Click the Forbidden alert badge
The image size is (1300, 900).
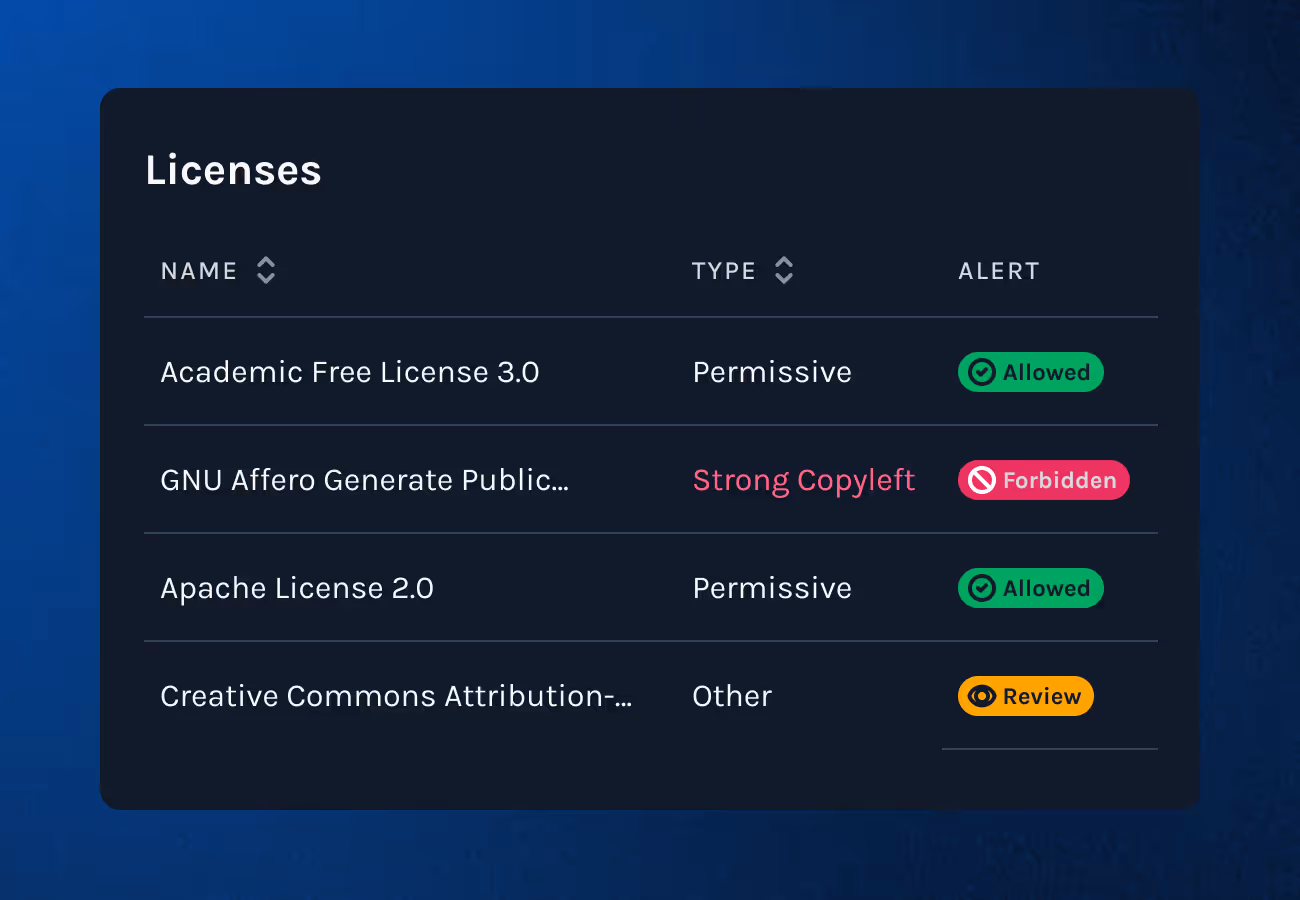[x=1044, y=480]
